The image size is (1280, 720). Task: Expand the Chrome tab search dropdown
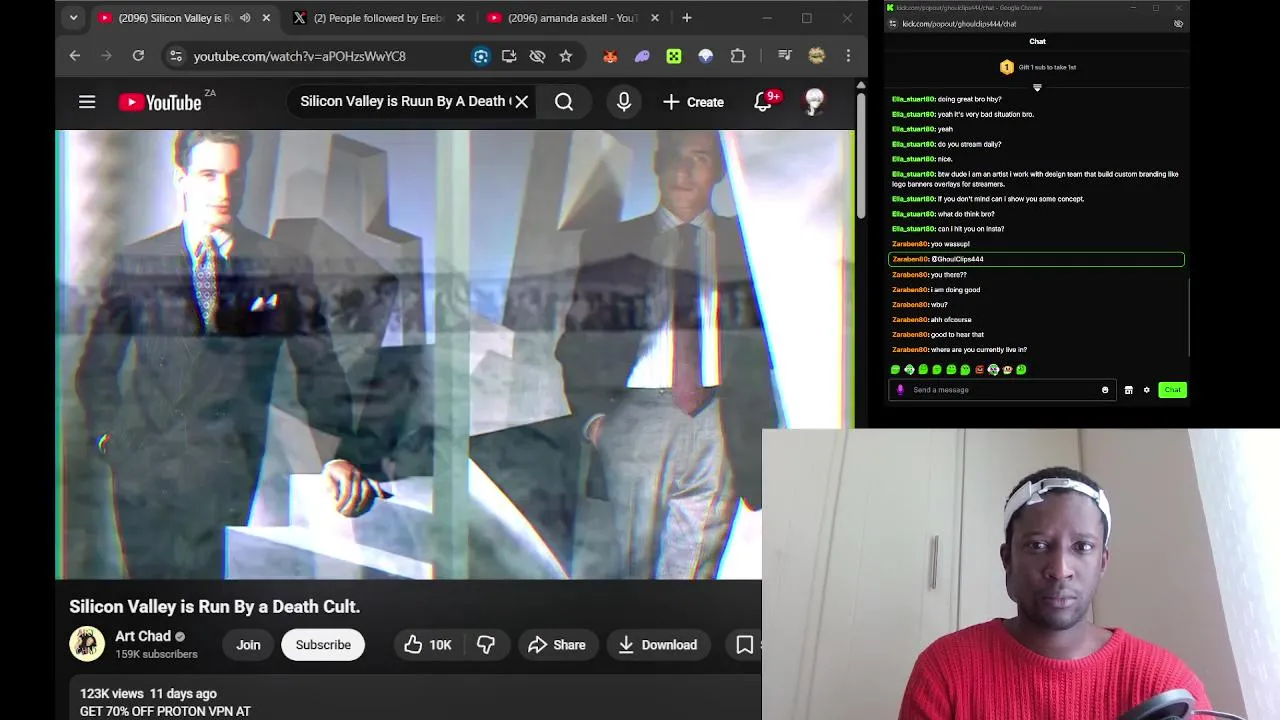[x=73, y=18]
